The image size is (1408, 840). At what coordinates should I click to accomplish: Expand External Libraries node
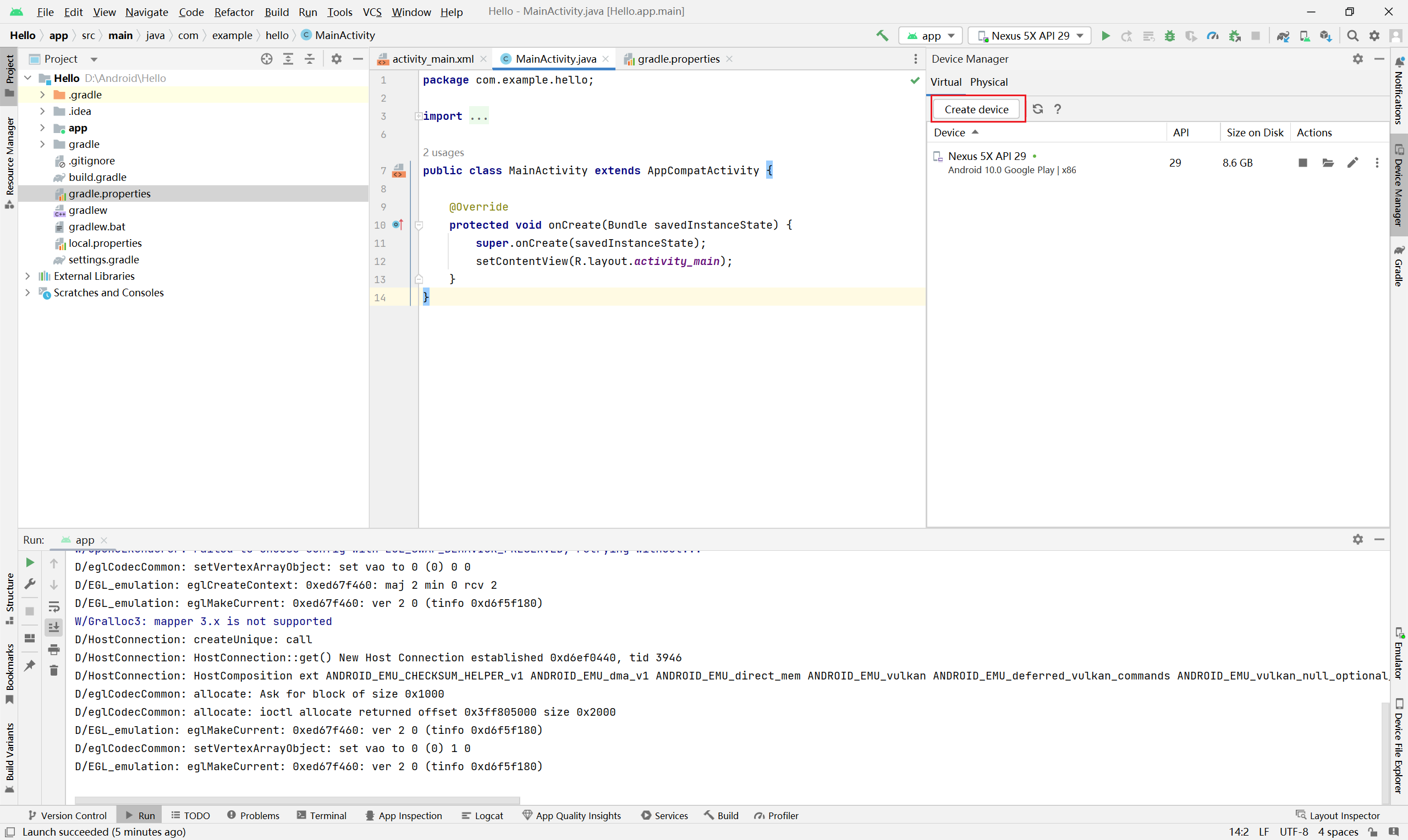pos(27,275)
